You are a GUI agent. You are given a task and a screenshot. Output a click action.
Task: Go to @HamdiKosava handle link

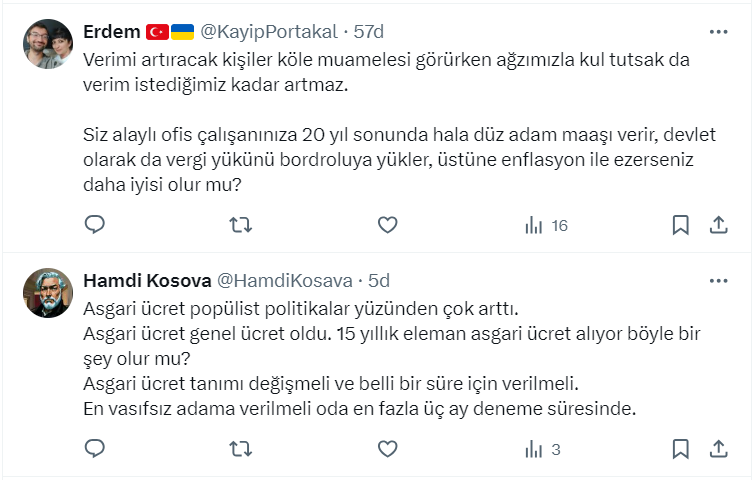click(x=285, y=280)
